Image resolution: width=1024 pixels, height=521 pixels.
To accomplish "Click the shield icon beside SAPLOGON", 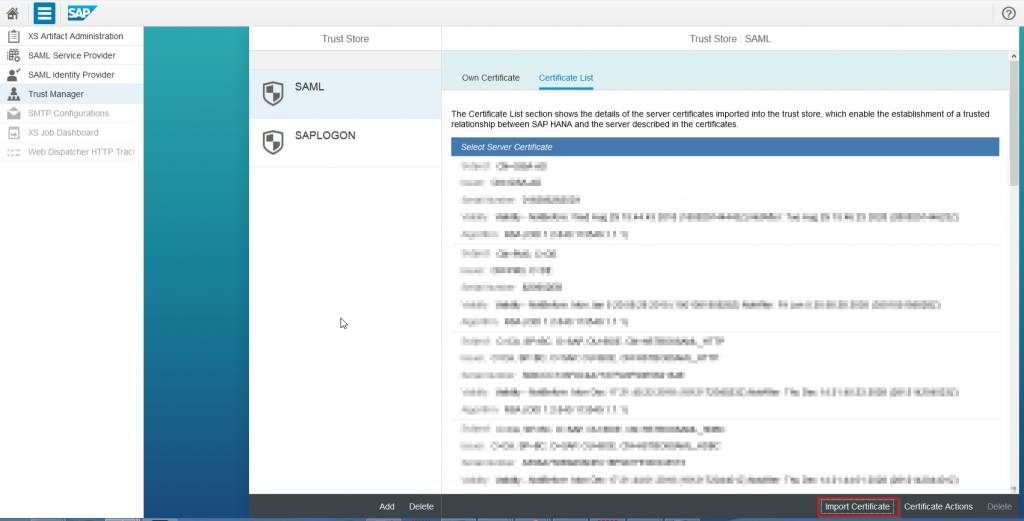I will (273, 142).
